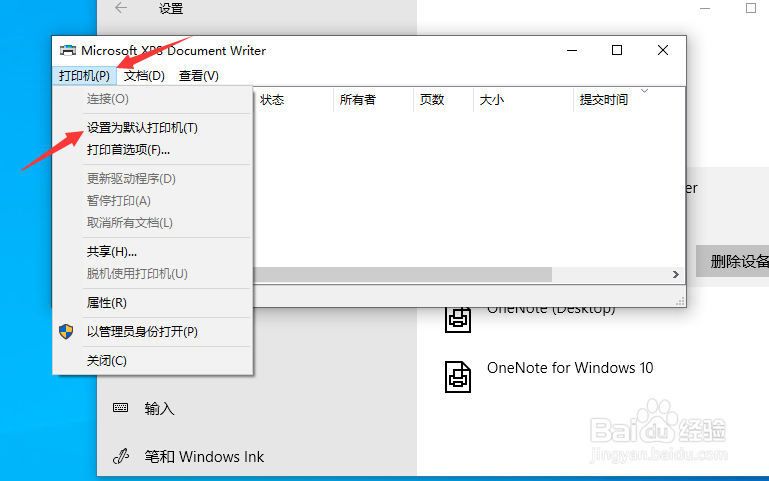Open 笔和 Windows Ink settings
This screenshot has width=769, height=481.
pyautogui.click(x=204, y=457)
